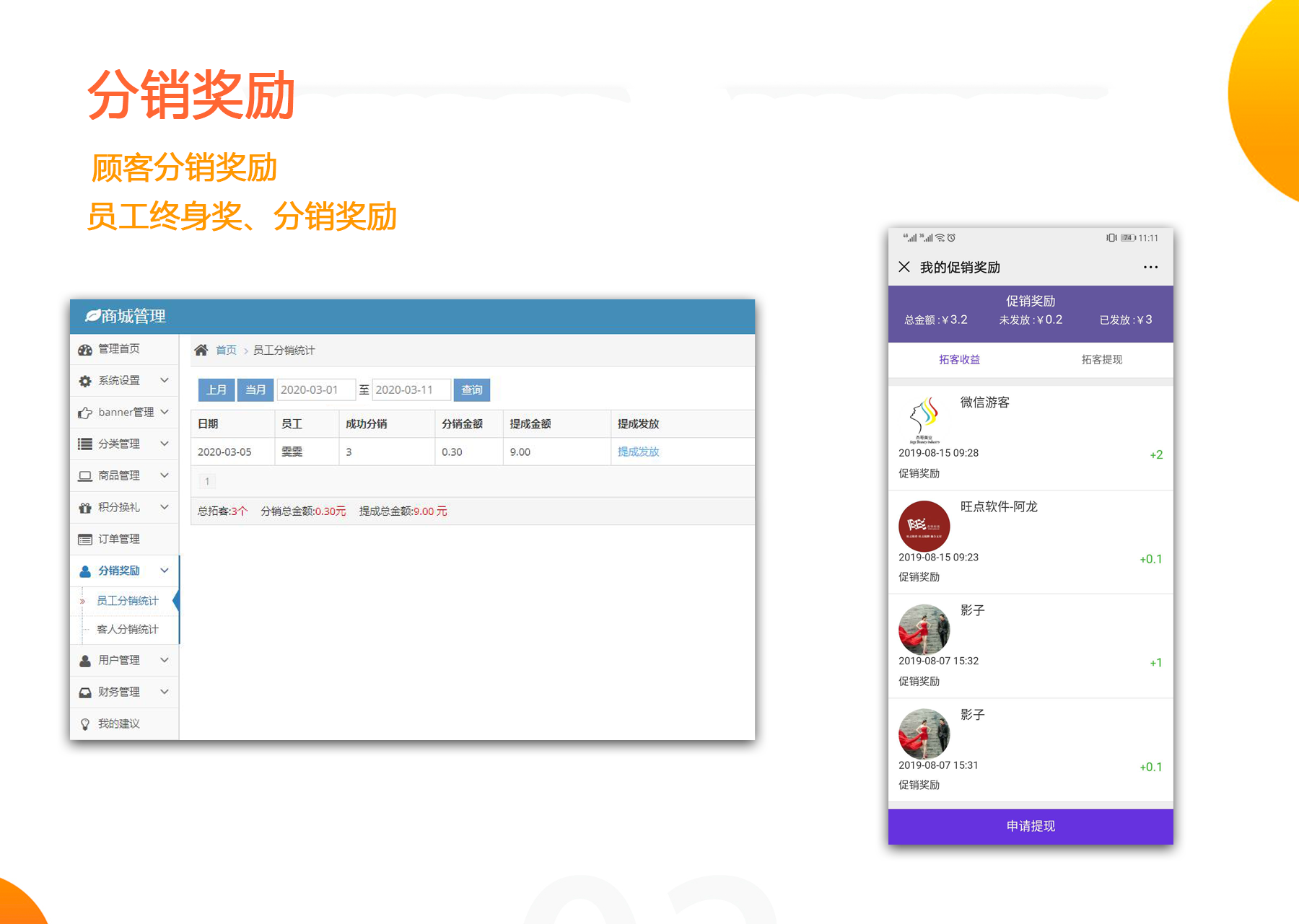Expand the 积分换礼 chevron
This screenshot has height=924, width=1299.
point(165,507)
